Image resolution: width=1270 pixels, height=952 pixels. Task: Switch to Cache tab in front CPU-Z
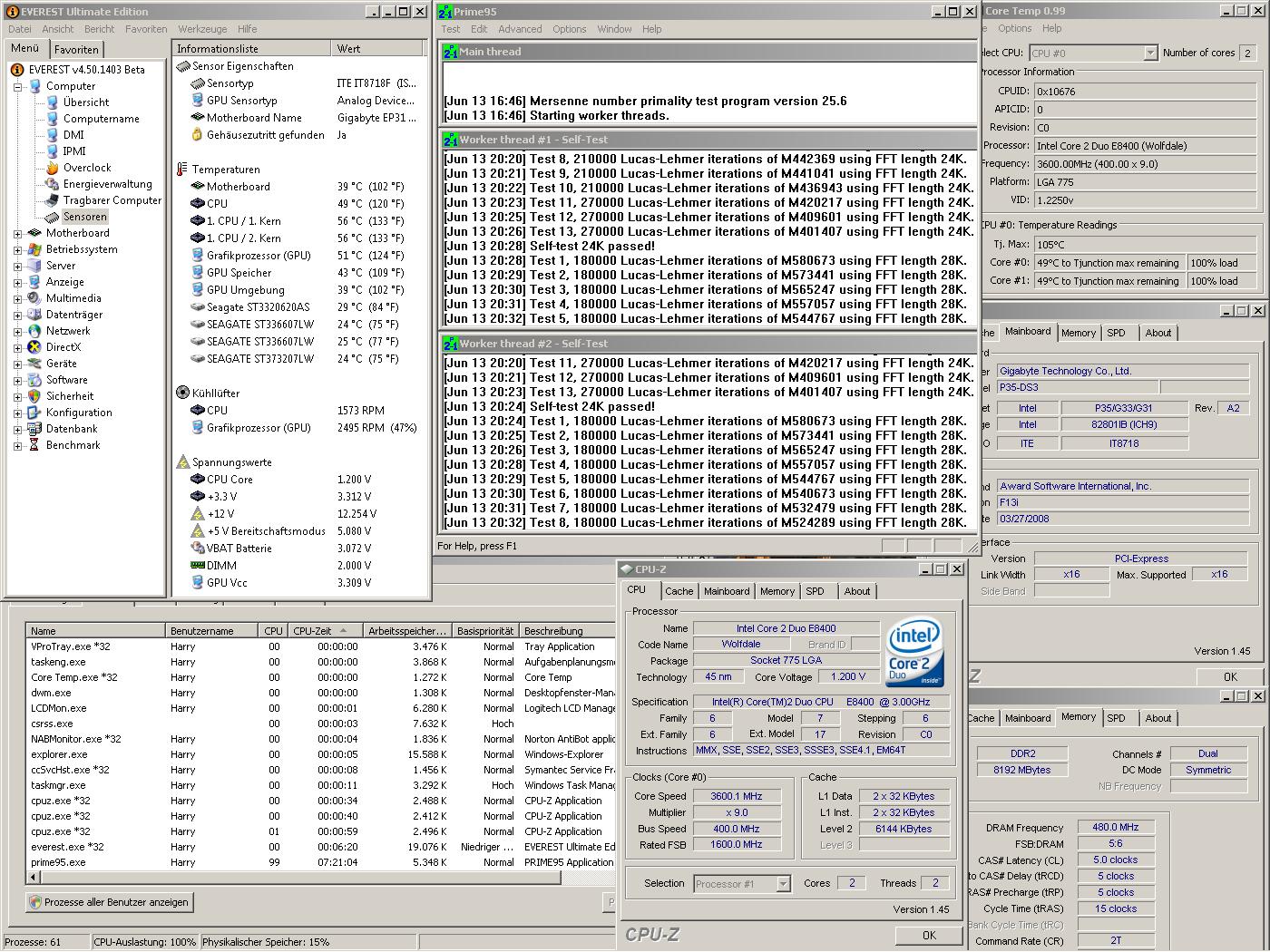tap(679, 591)
